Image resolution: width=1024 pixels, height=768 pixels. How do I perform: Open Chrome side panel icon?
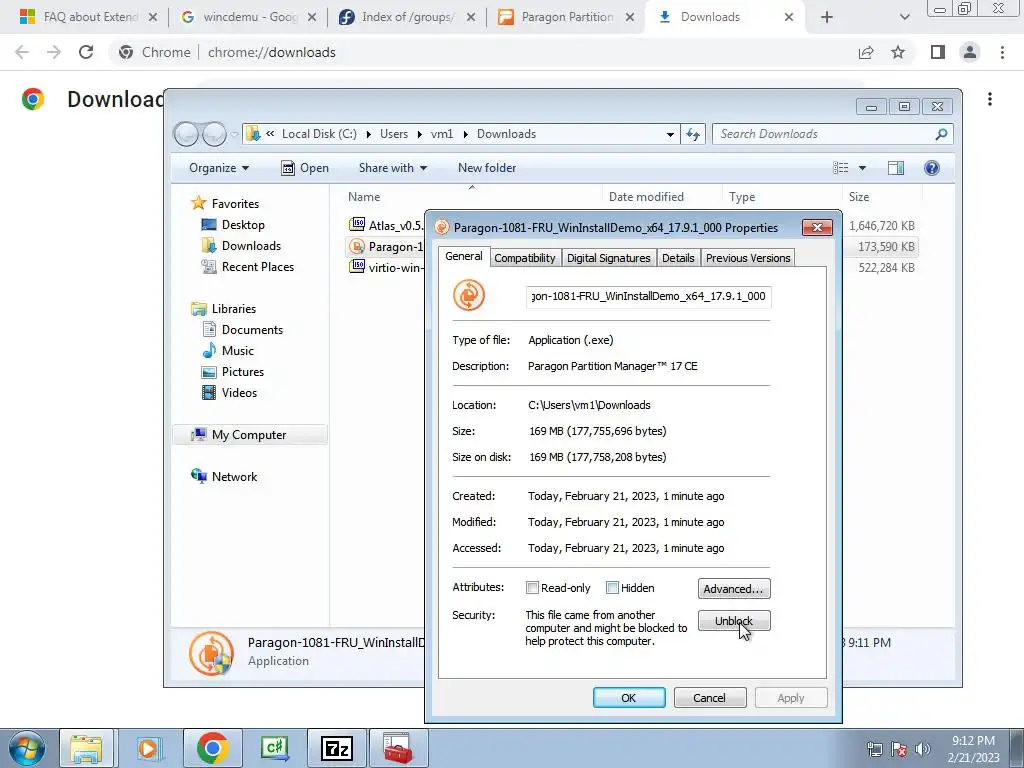click(938, 52)
